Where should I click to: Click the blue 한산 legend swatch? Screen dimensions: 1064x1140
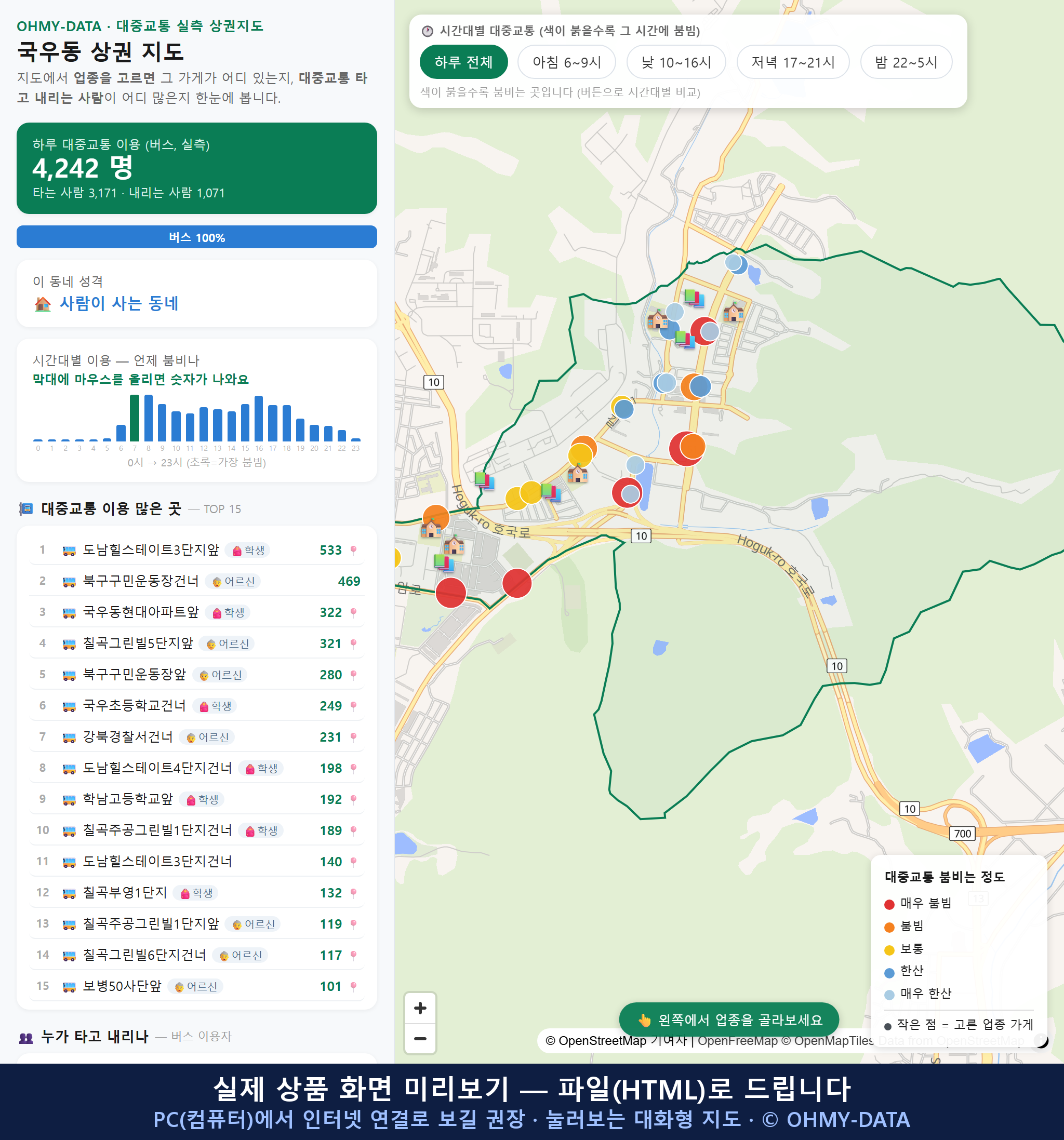889,973
